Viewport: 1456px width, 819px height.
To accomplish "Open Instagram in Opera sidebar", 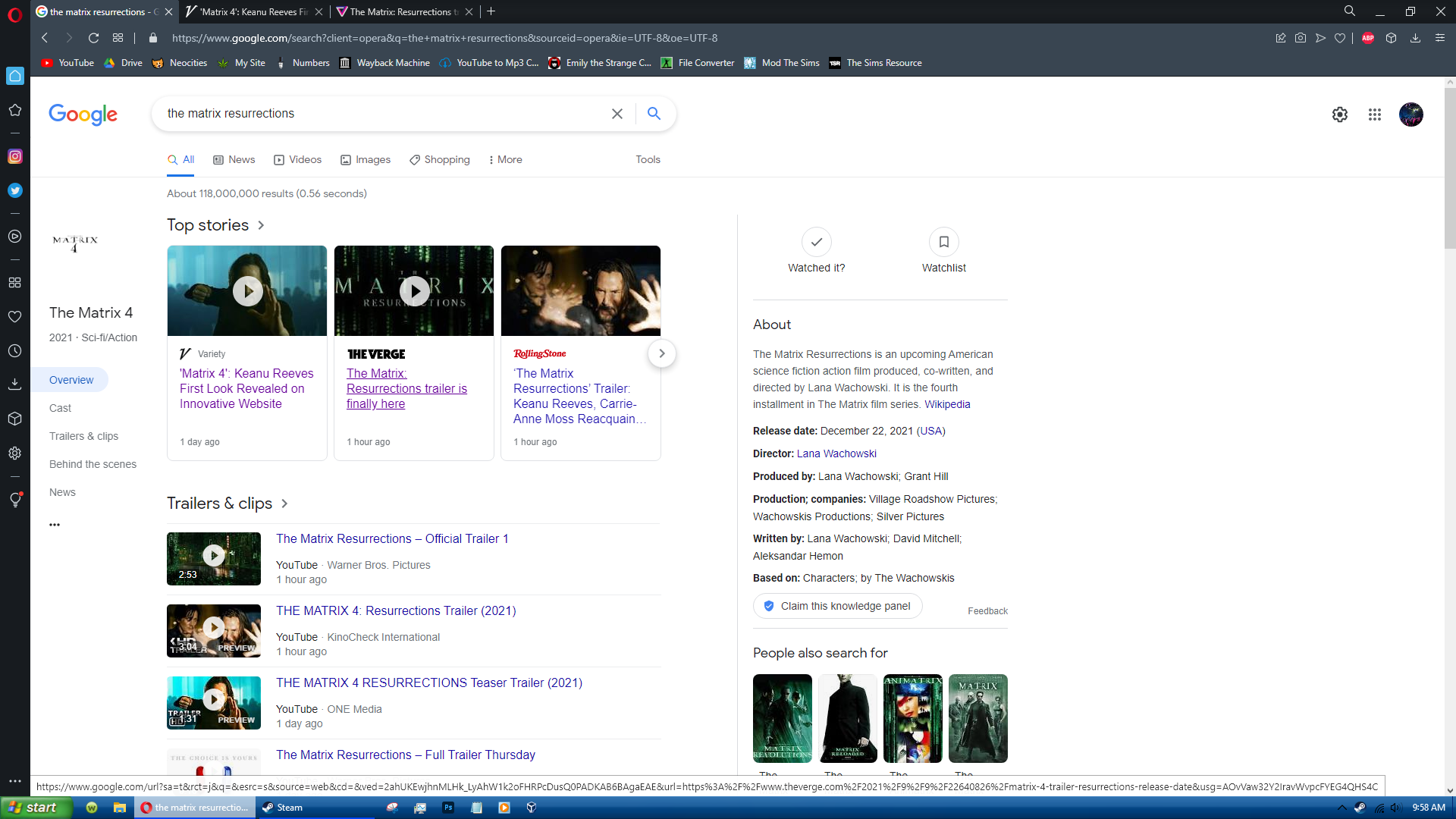I will [15, 156].
